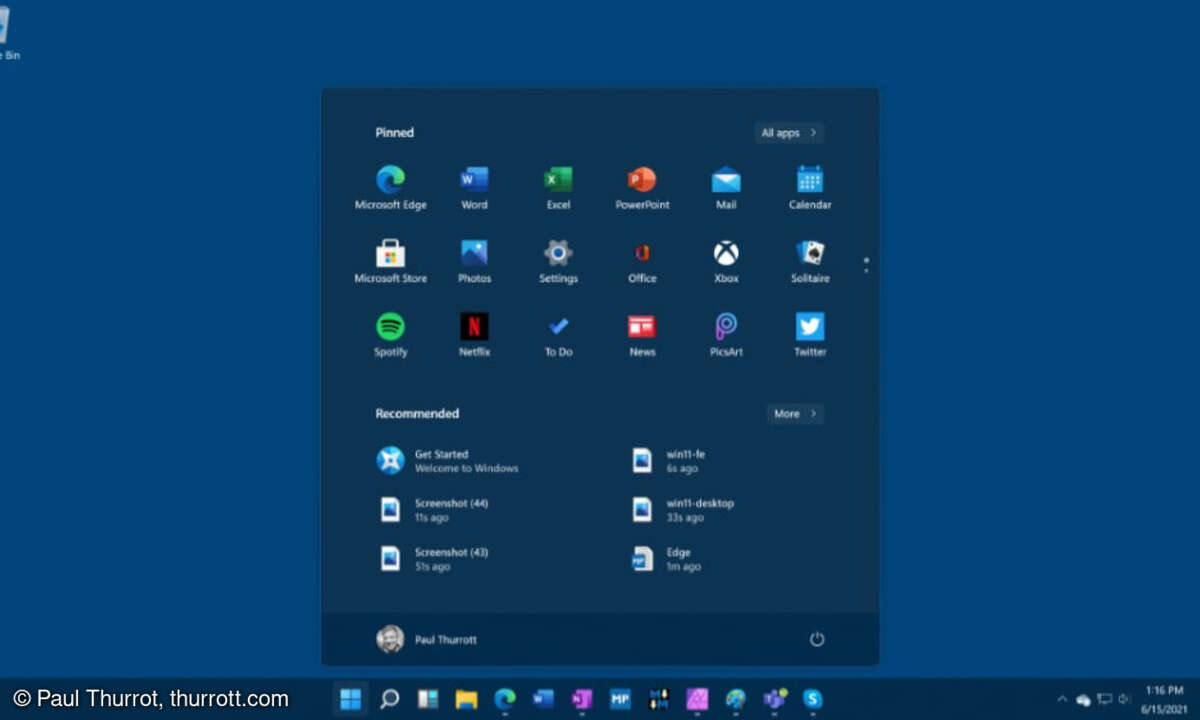The width and height of the screenshot is (1200, 720).
Task: Show More recommended items
Action: (795, 414)
